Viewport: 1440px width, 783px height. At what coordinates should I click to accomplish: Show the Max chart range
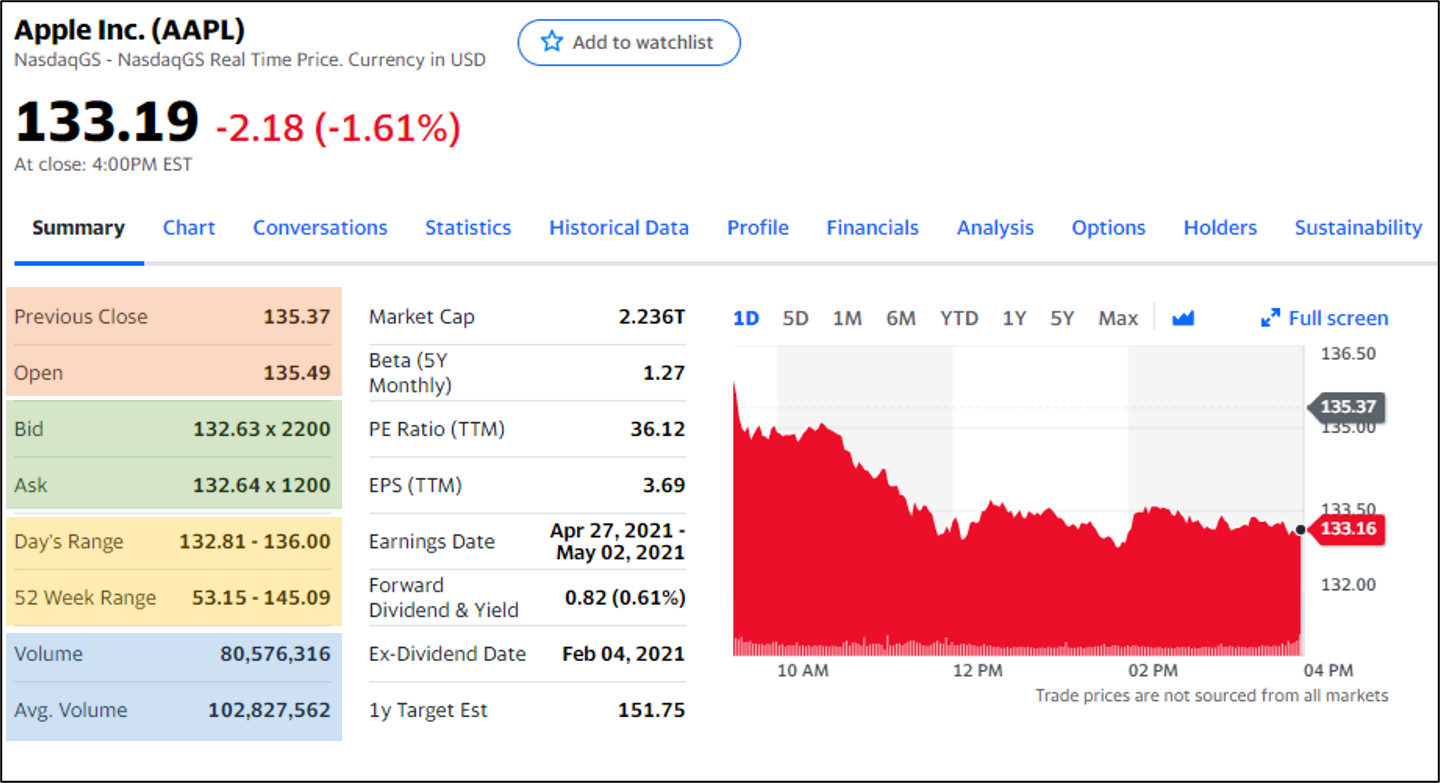1118,318
